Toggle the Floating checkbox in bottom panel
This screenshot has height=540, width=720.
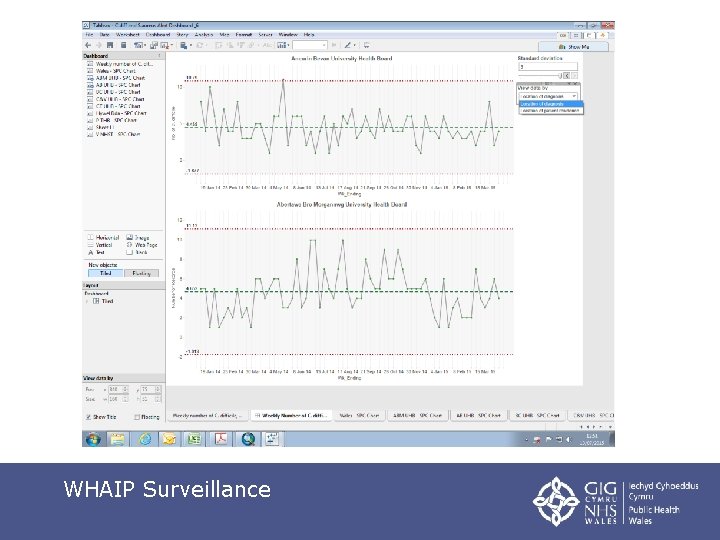137,417
